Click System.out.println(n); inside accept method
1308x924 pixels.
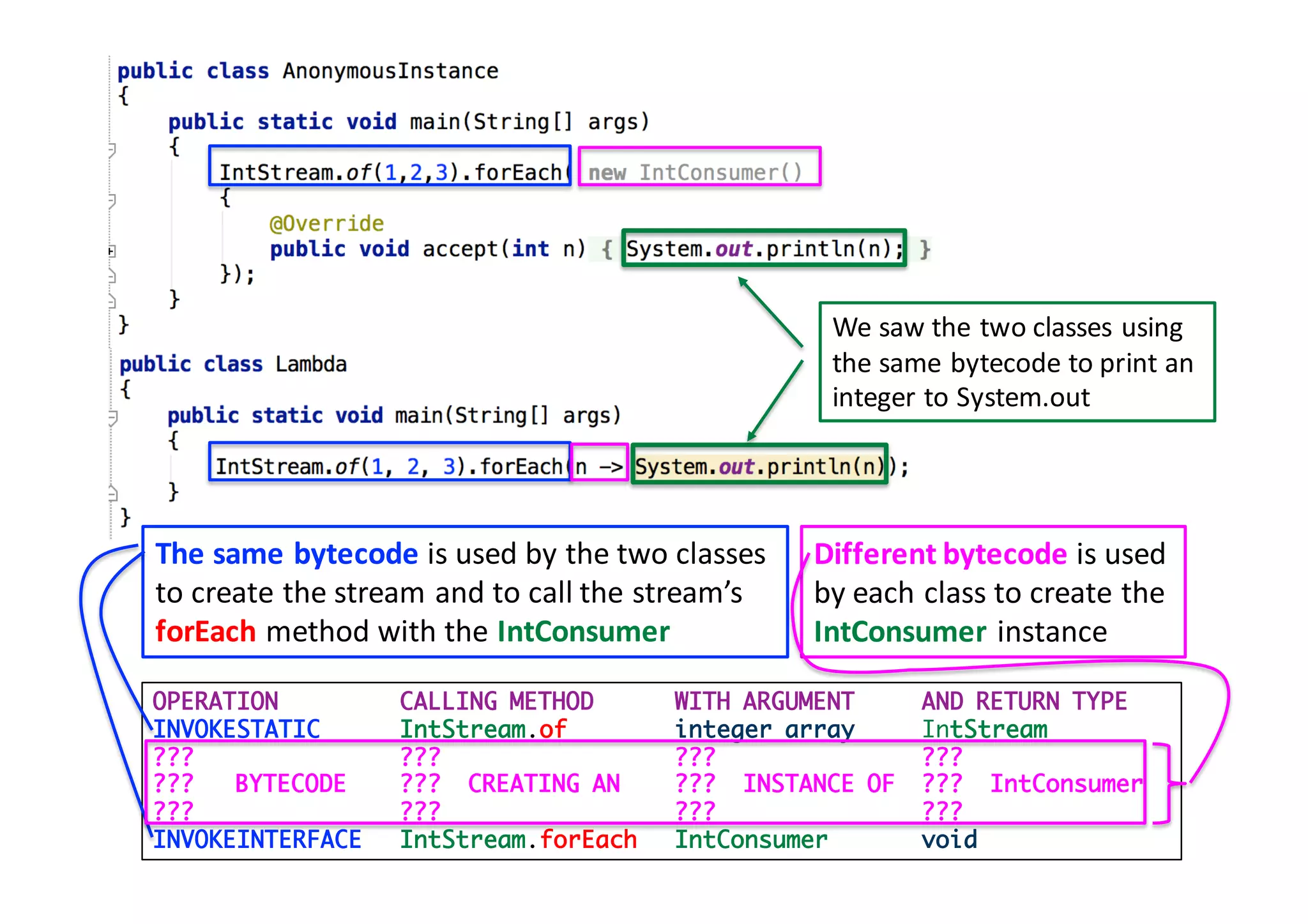(x=764, y=248)
